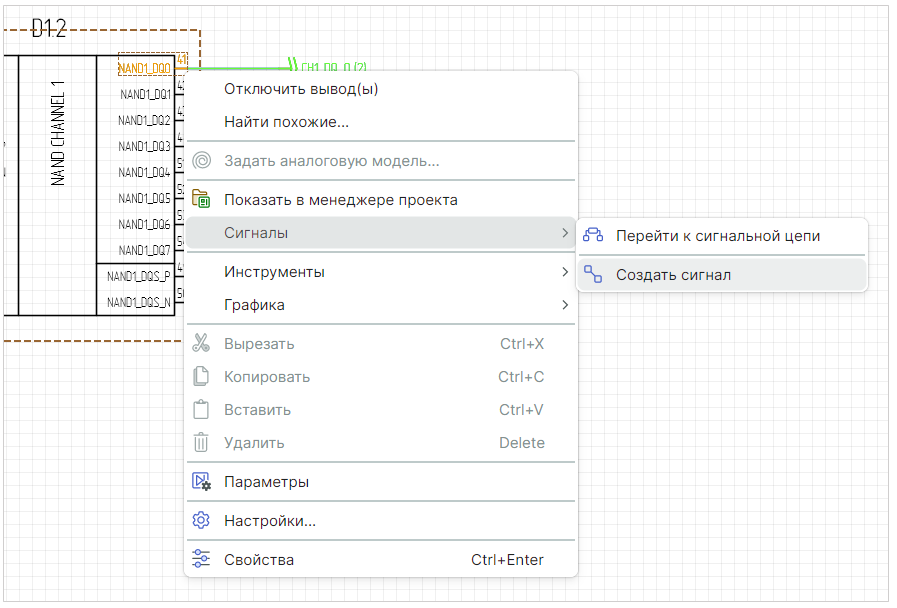Viewport: 897px width, 608px height.
Task: Open Создать сигнал in the submenu
Action: point(673,275)
